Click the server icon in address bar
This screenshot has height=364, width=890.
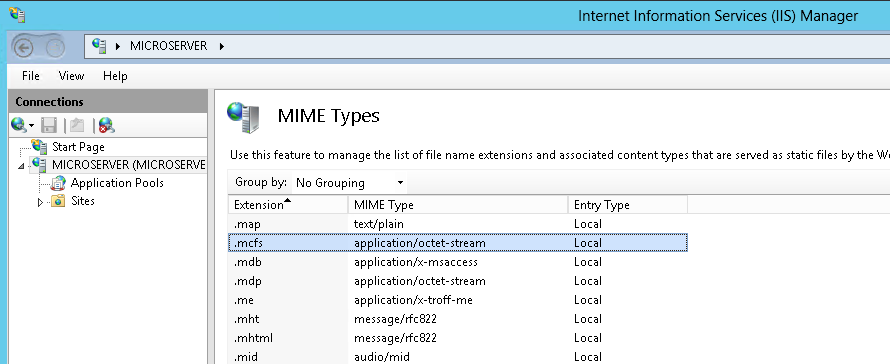(x=99, y=46)
